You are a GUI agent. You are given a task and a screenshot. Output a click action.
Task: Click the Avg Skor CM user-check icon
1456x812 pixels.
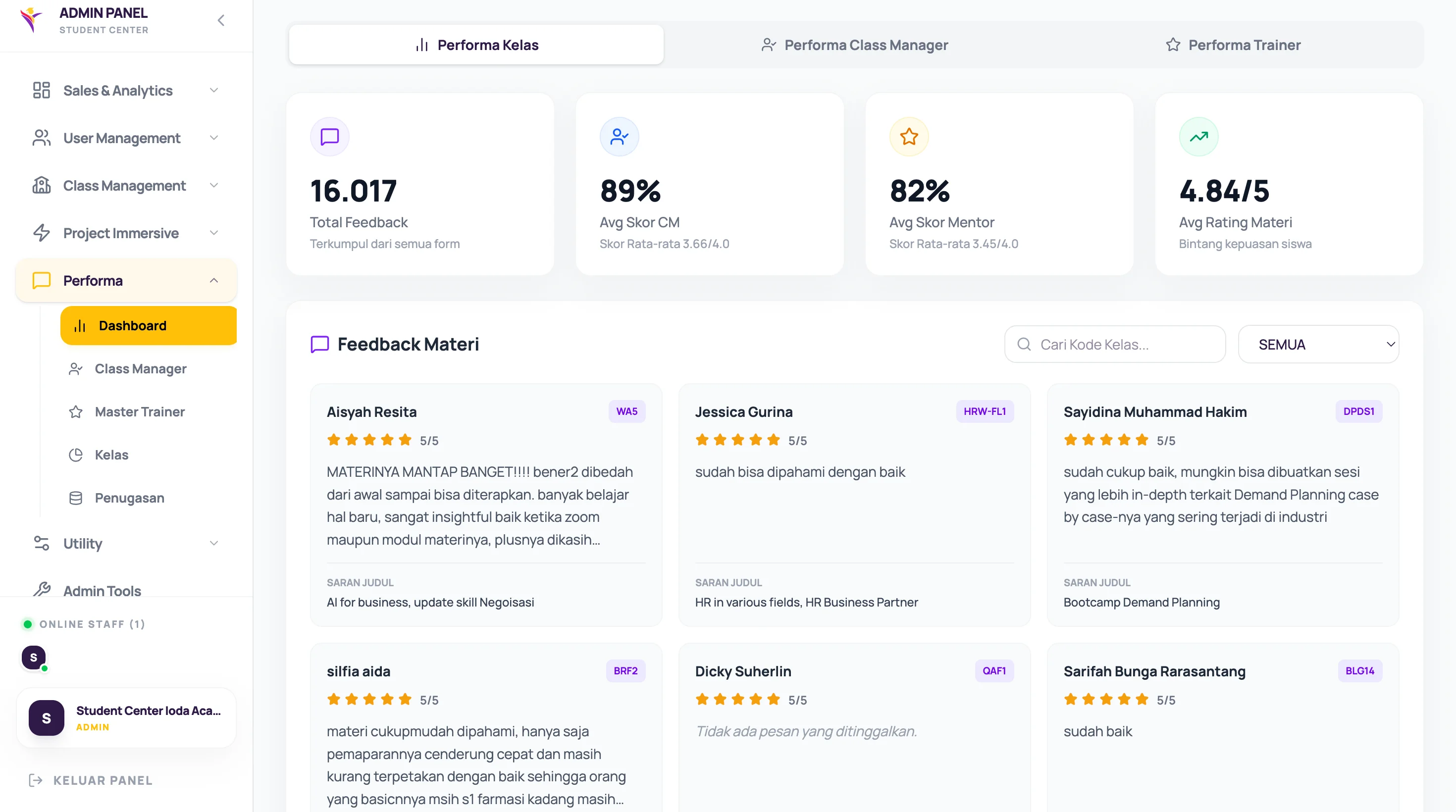[x=620, y=137]
